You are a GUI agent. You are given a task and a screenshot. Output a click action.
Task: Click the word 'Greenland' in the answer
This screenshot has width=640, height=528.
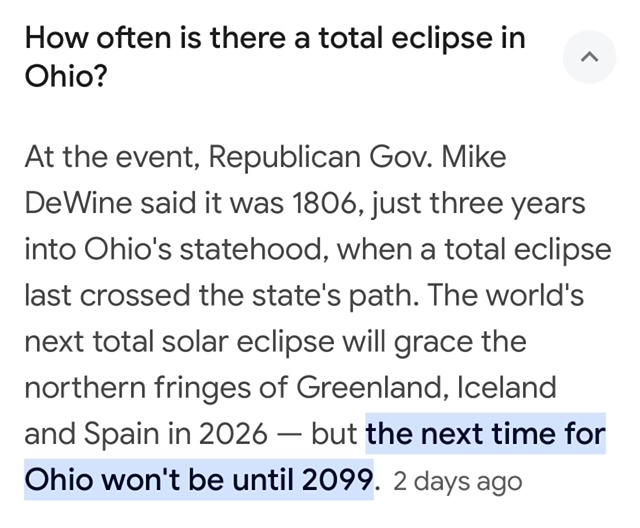[369, 387]
